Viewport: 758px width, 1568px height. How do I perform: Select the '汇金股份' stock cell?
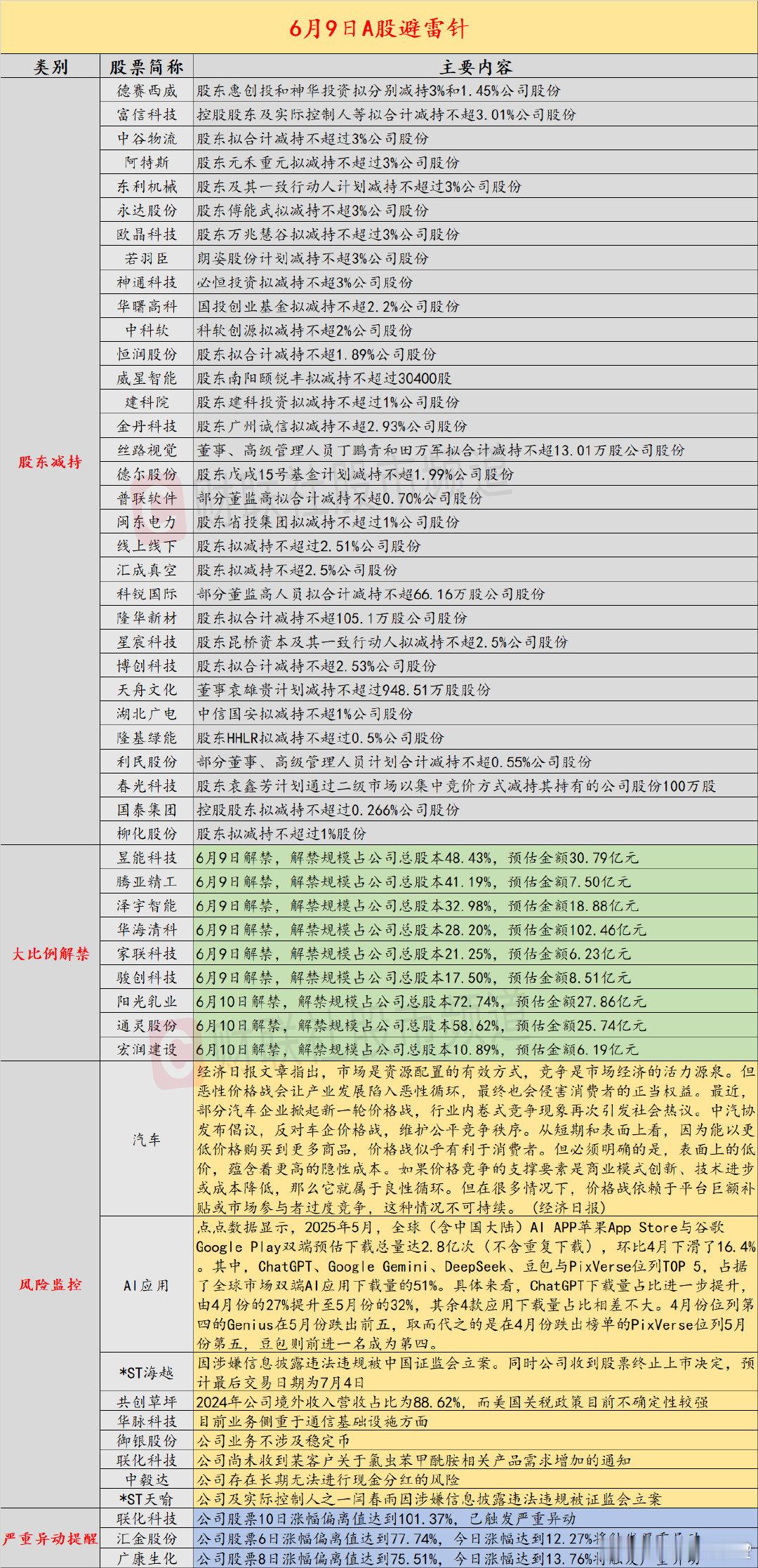147,1539
